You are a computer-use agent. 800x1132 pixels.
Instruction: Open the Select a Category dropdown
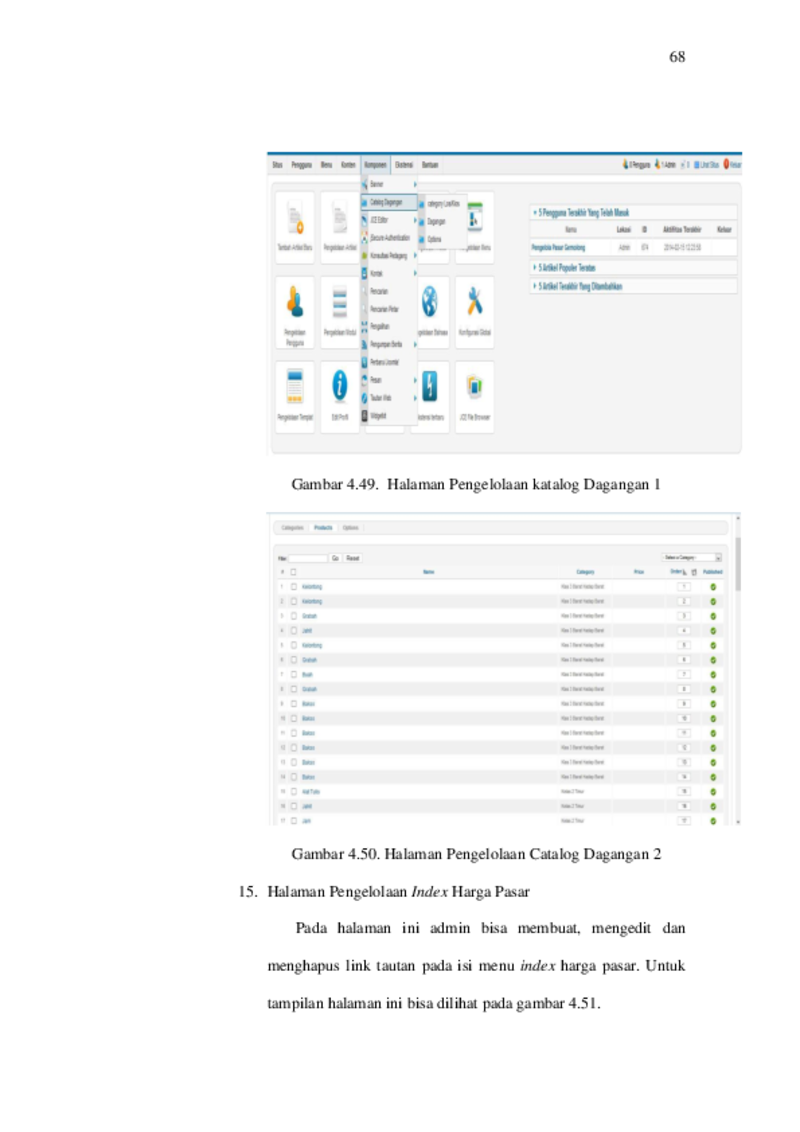692,557
